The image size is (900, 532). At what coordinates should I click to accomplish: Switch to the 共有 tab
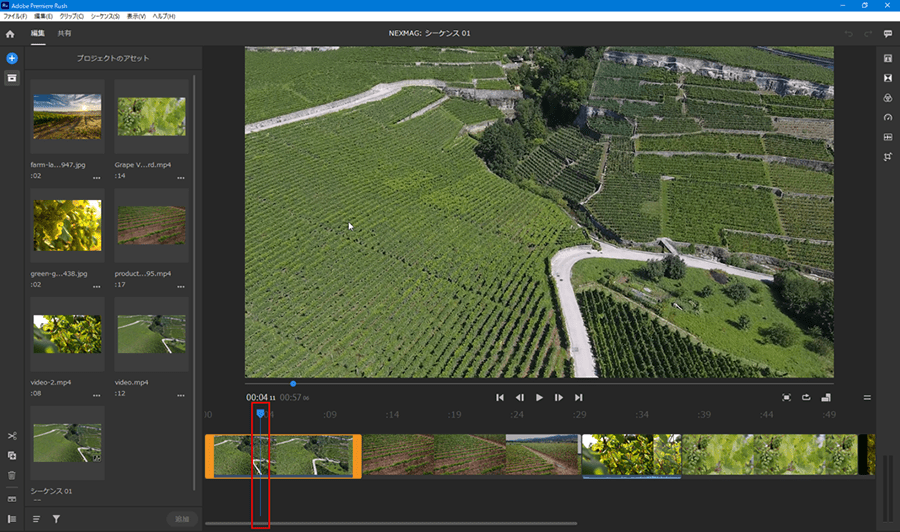[x=64, y=34]
